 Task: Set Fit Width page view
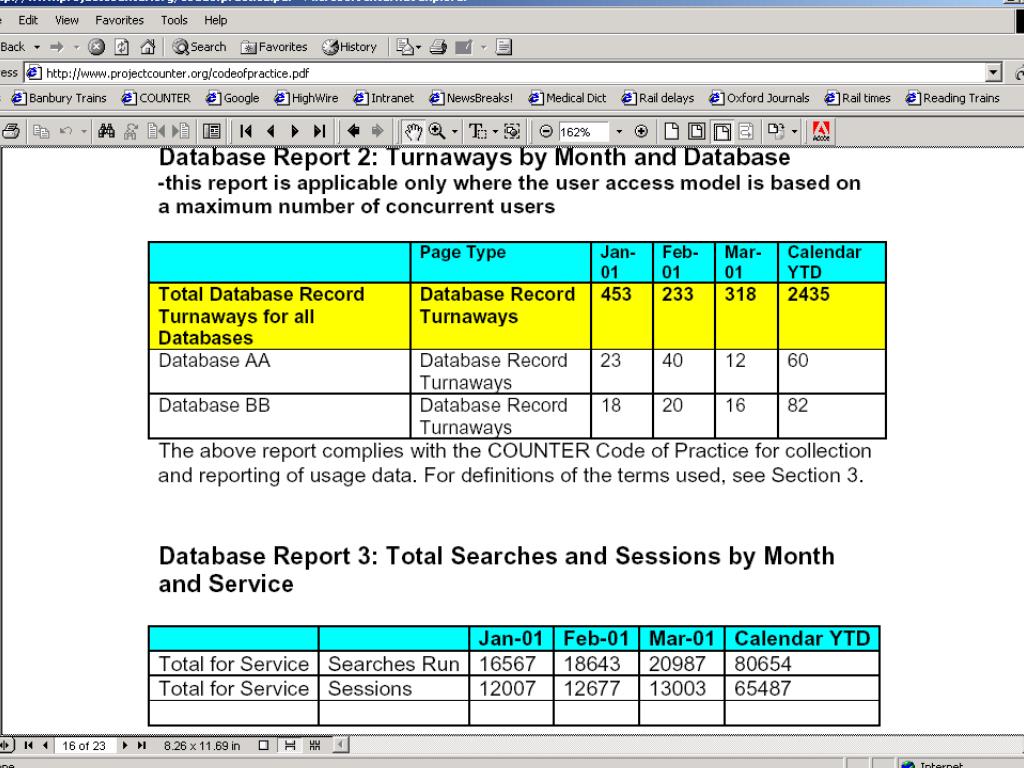(x=722, y=131)
